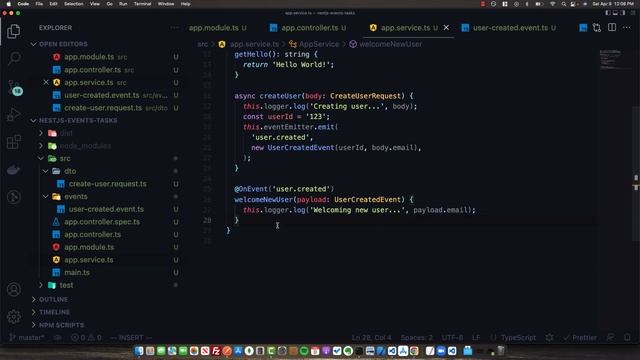Open the Selection menu

(x=74, y=4)
